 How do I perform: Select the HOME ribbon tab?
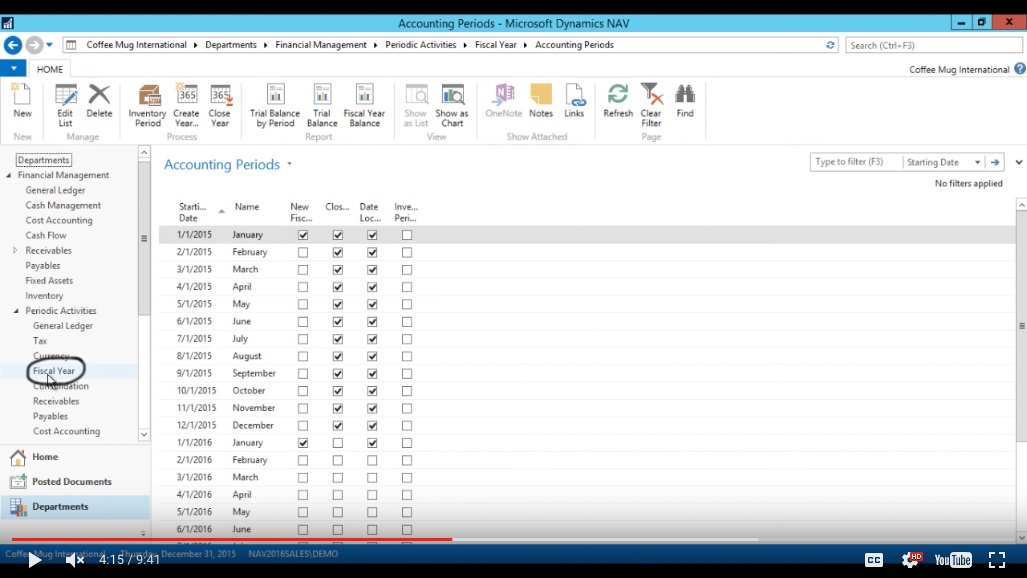tap(50, 69)
